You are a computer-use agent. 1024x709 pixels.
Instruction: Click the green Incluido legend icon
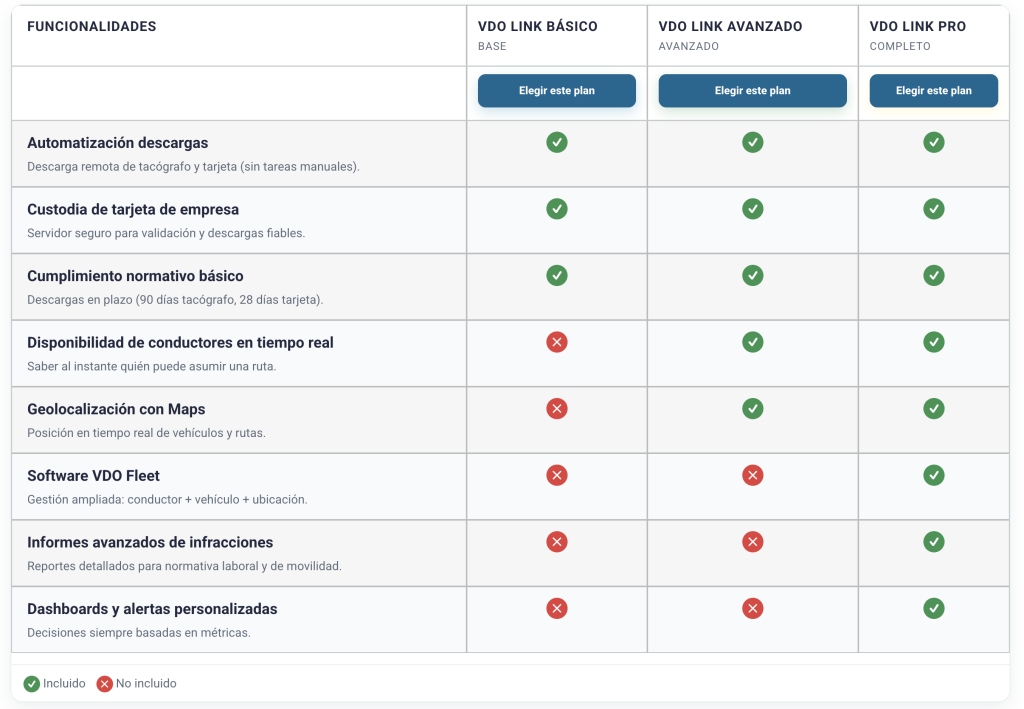[31, 684]
